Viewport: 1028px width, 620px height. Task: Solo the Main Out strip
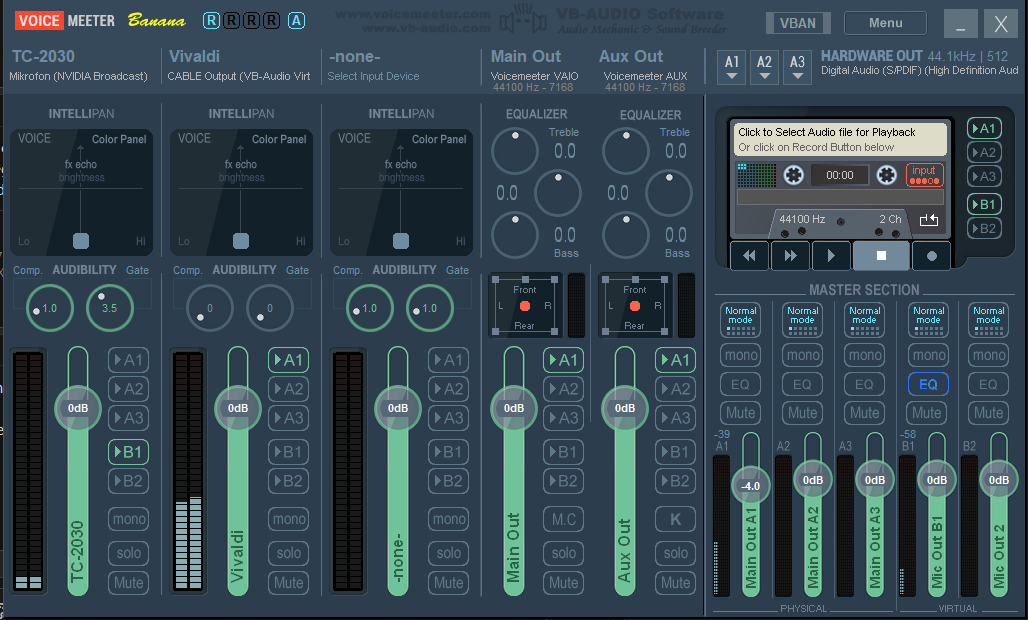click(x=563, y=552)
